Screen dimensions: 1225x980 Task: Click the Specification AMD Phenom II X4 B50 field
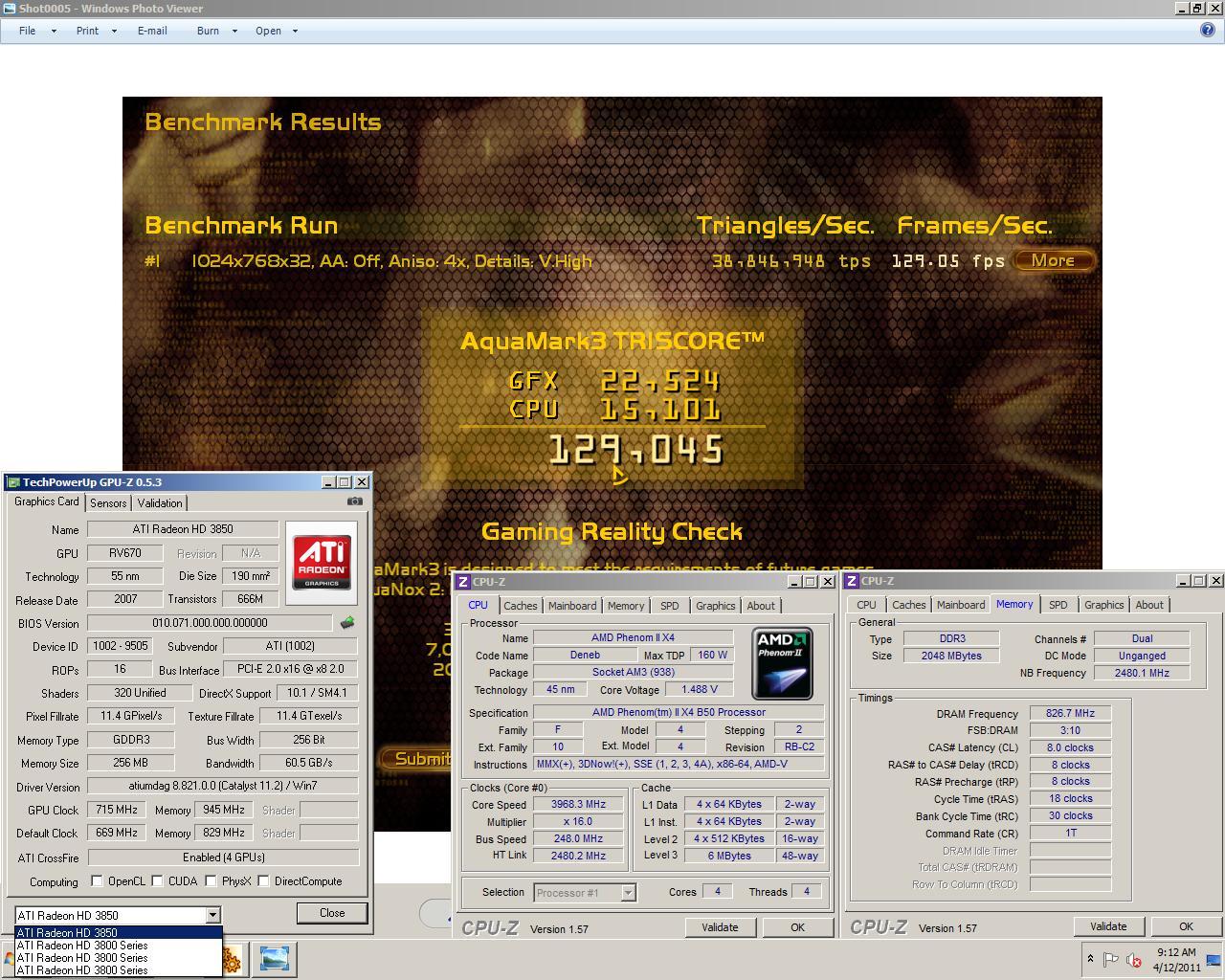click(x=679, y=713)
